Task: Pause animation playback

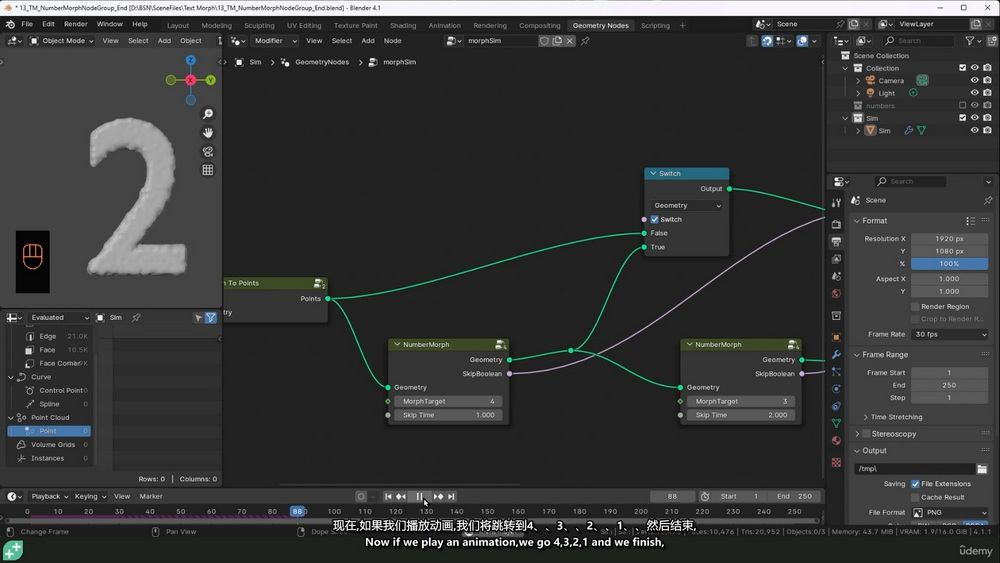Action: coord(419,497)
